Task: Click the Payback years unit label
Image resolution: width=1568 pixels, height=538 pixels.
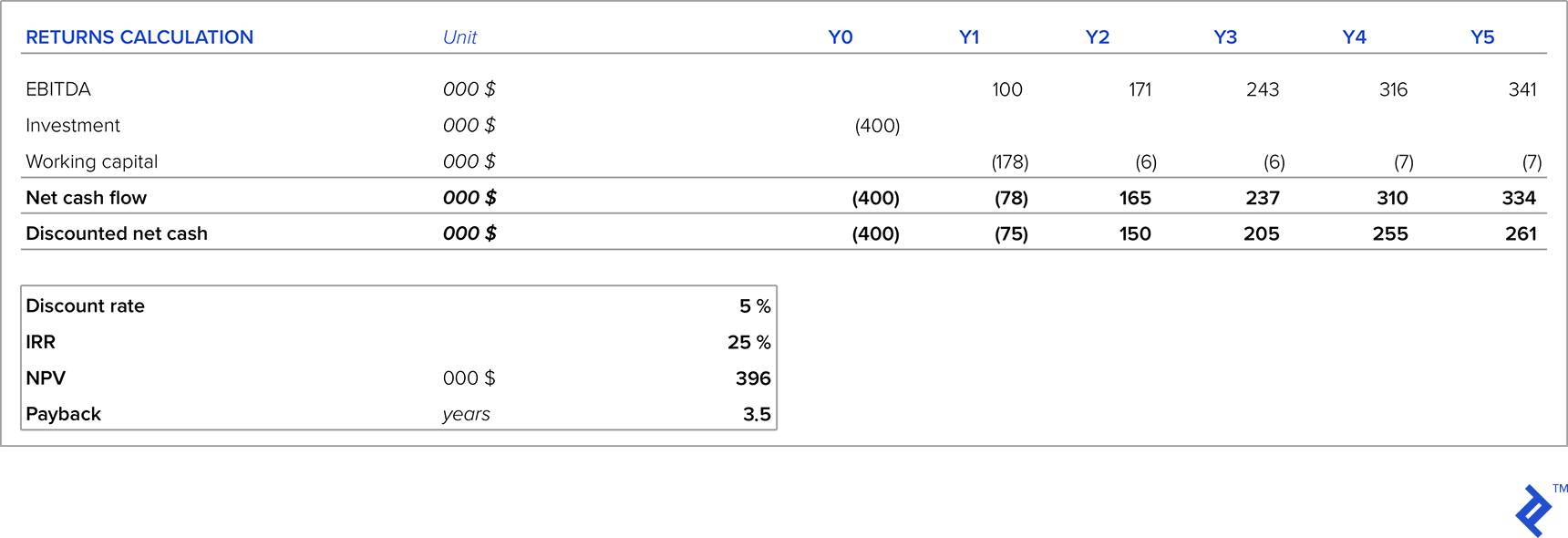Action: [466, 414]
